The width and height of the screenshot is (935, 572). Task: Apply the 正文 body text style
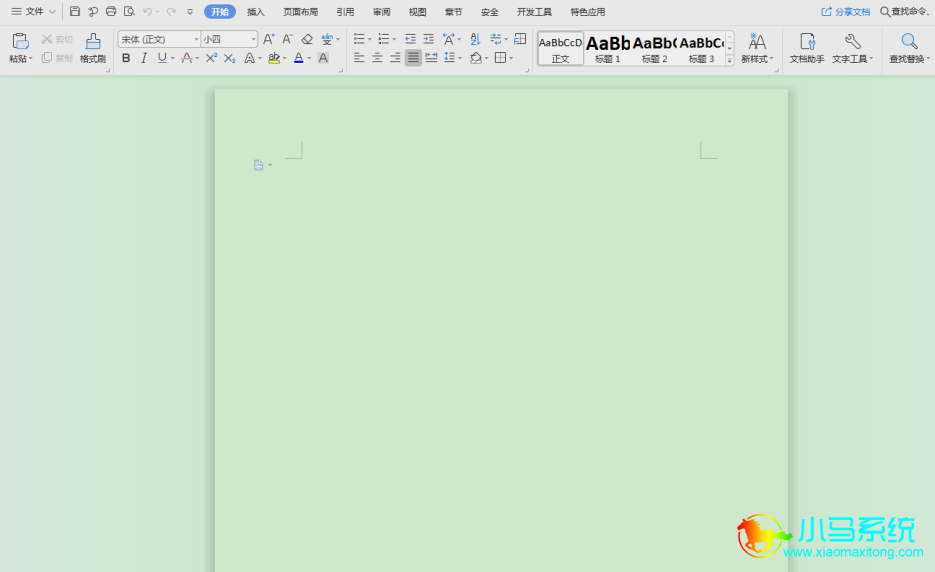coord(561,48)
